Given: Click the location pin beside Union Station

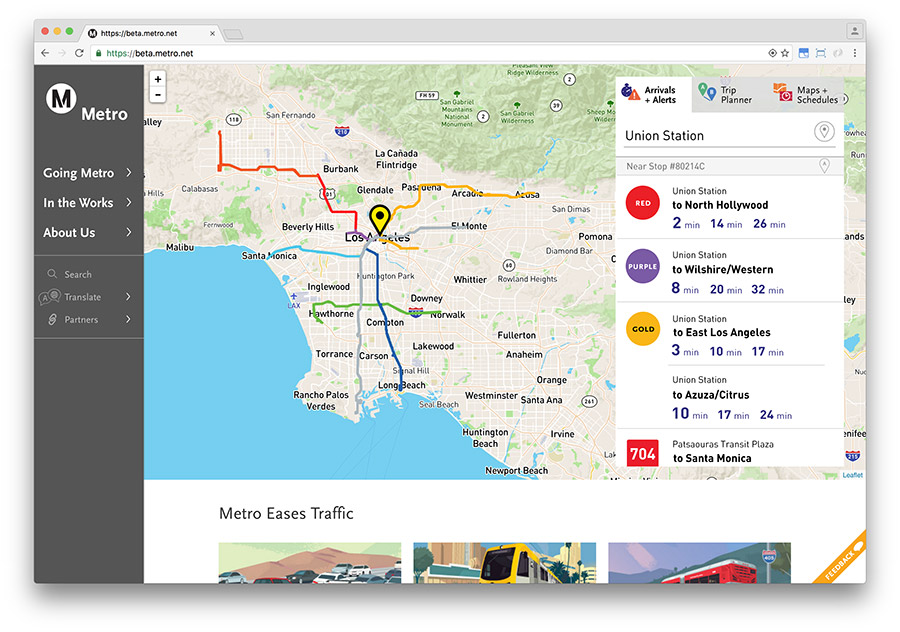Looking at the screenshot, I should coord(824,131).
